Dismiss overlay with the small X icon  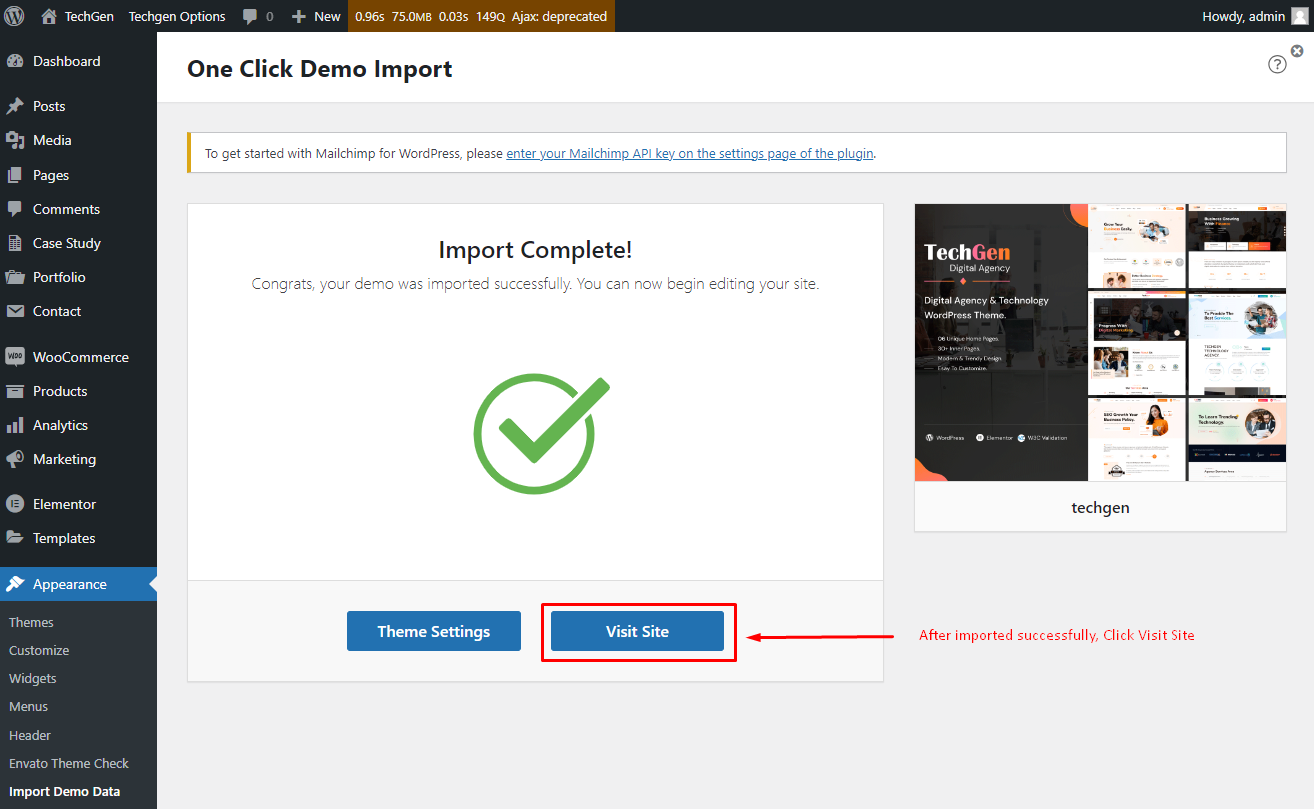point(1297,51)
